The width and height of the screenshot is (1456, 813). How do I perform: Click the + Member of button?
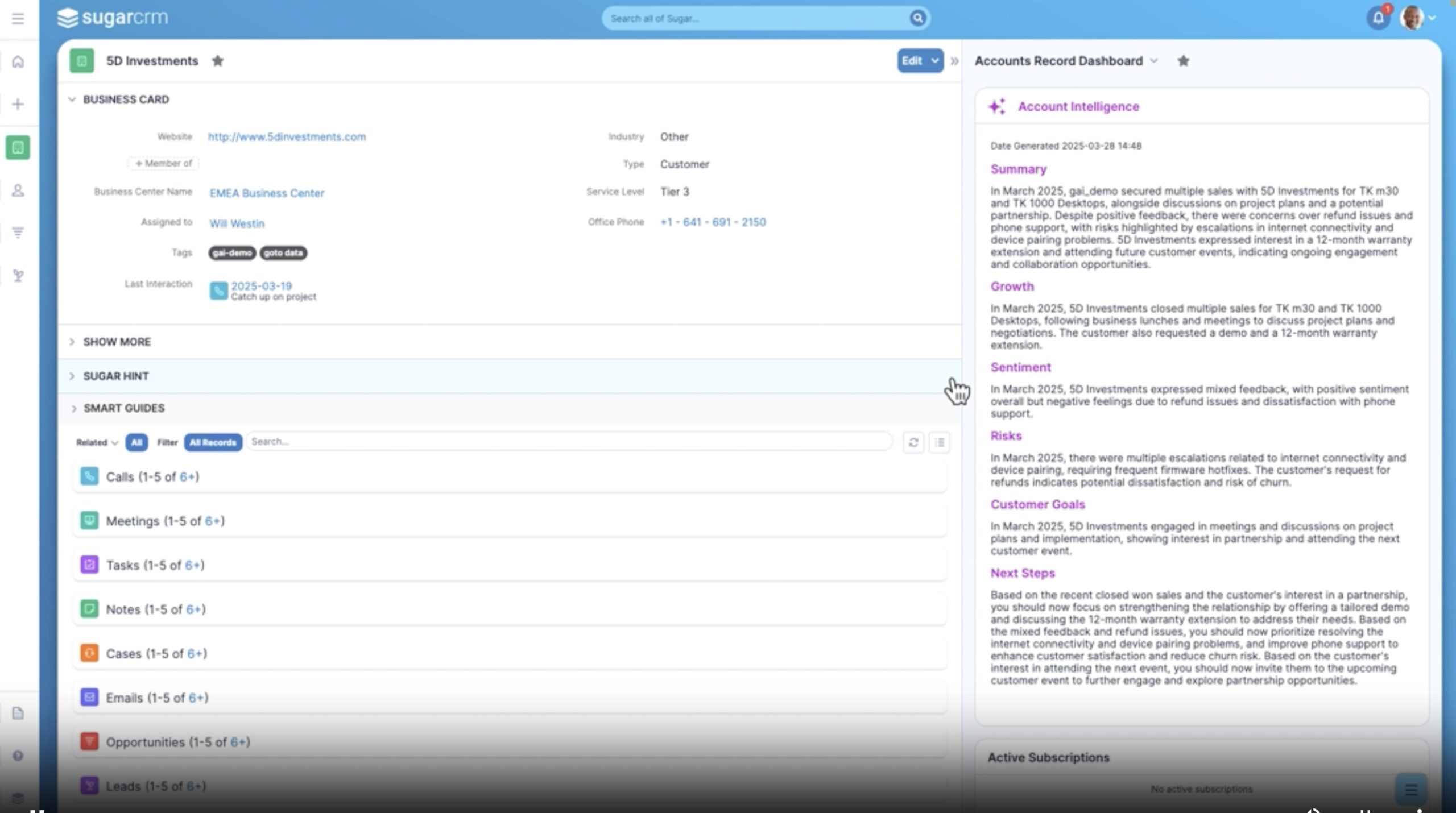(164, 163)
